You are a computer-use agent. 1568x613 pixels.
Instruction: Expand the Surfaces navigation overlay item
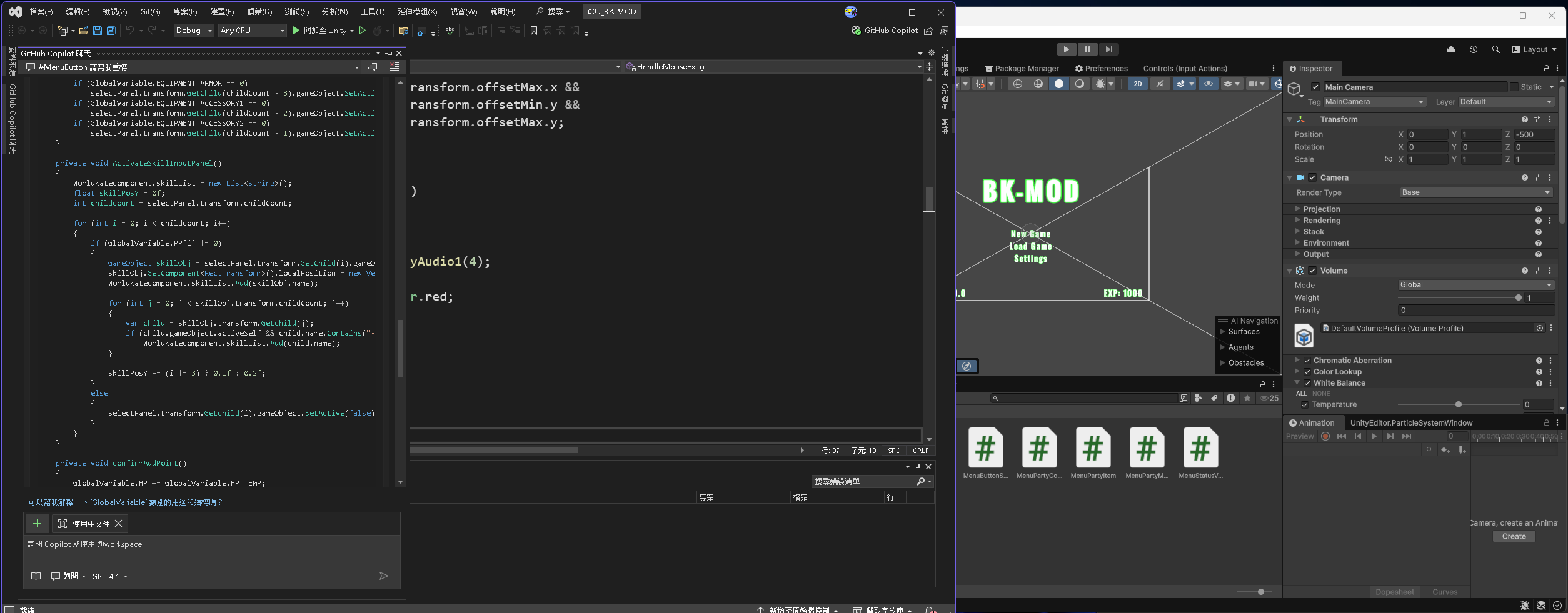(x=1223, y=332)
